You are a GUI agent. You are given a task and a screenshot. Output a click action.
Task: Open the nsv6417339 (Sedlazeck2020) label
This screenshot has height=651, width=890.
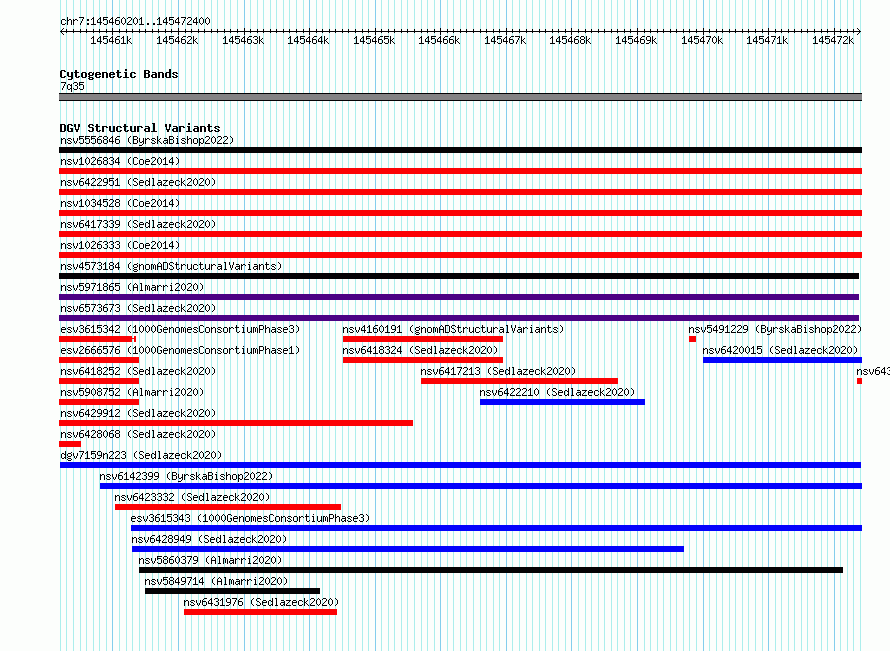pyautogui.click(x=138, y=224)
